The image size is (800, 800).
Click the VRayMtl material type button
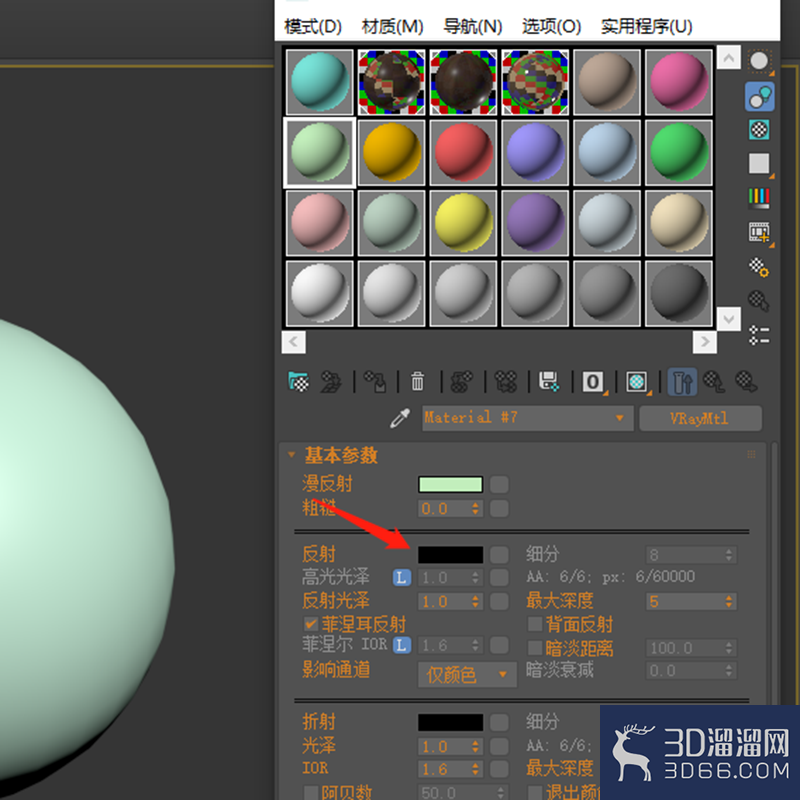pos(701,418)
